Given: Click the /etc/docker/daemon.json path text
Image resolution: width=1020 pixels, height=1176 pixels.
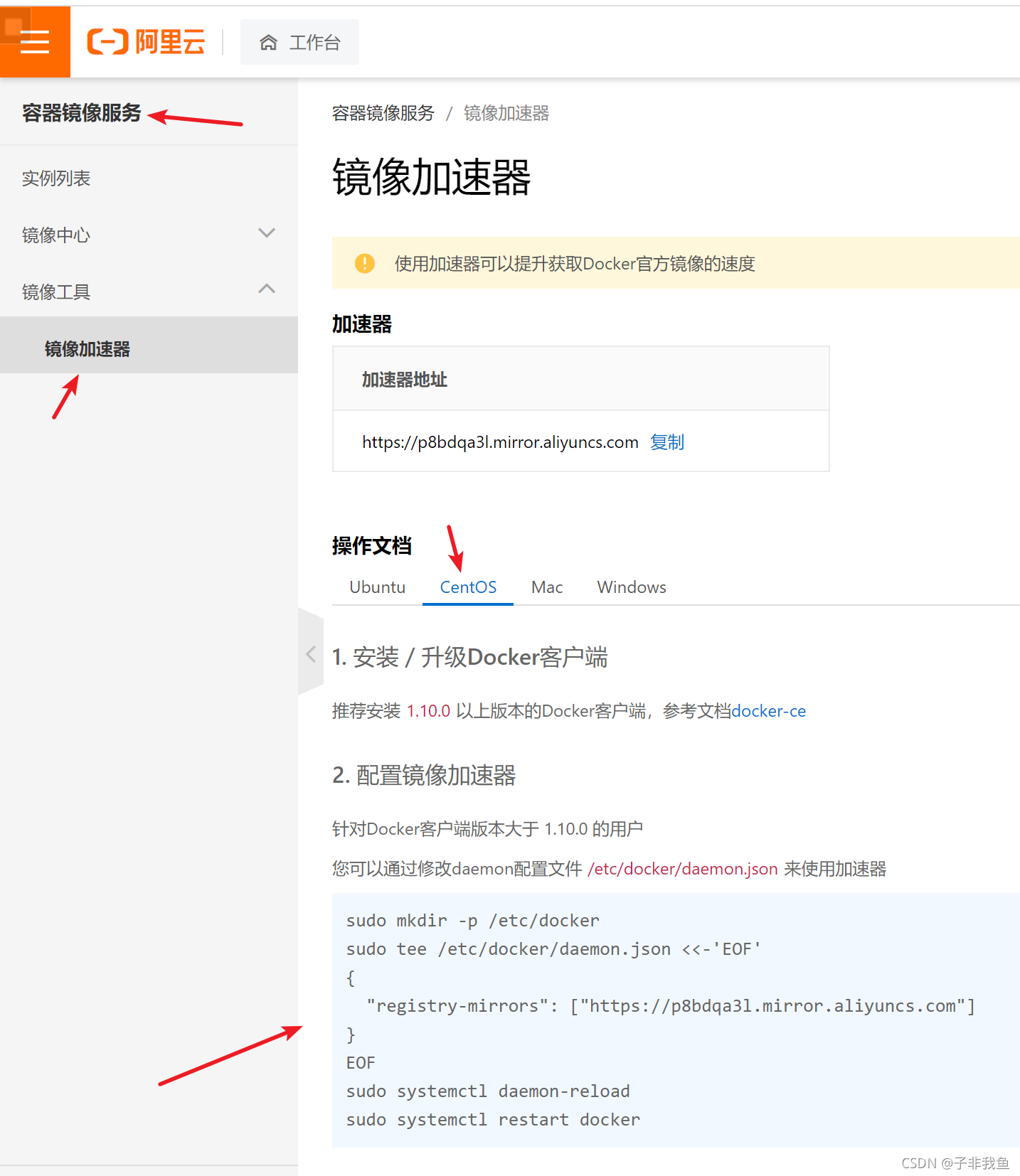Looking at the screenshot, I should pyautogui.click(x=683, y=869).
